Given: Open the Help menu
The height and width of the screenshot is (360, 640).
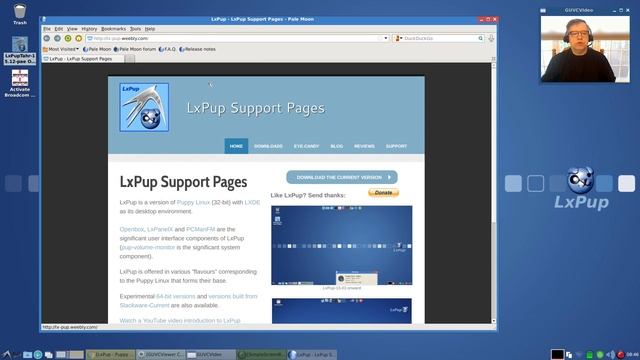Looking at the screenshot, I should click(150, 29).
